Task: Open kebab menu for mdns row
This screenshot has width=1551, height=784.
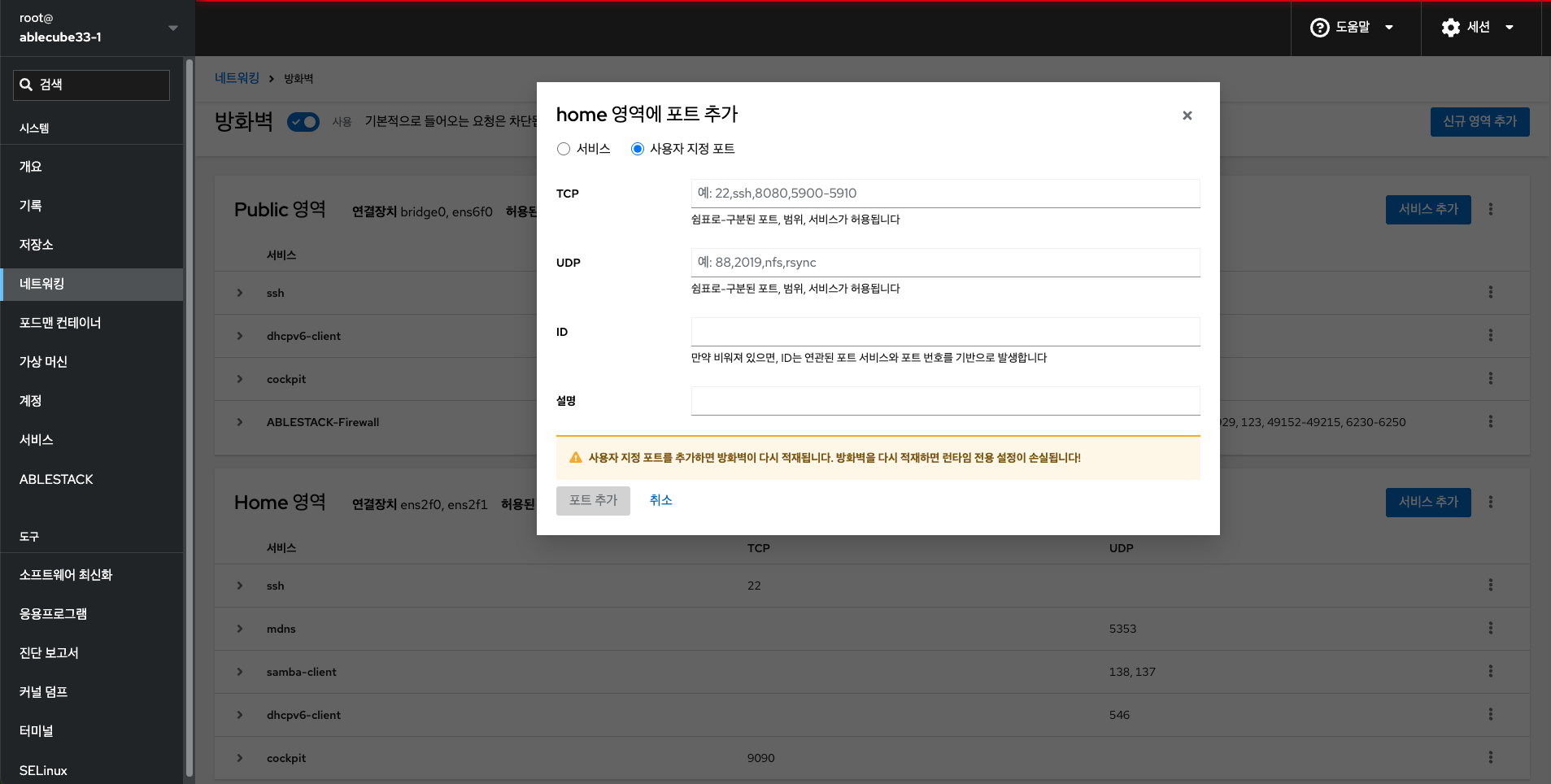Action: pos(1490,628)
